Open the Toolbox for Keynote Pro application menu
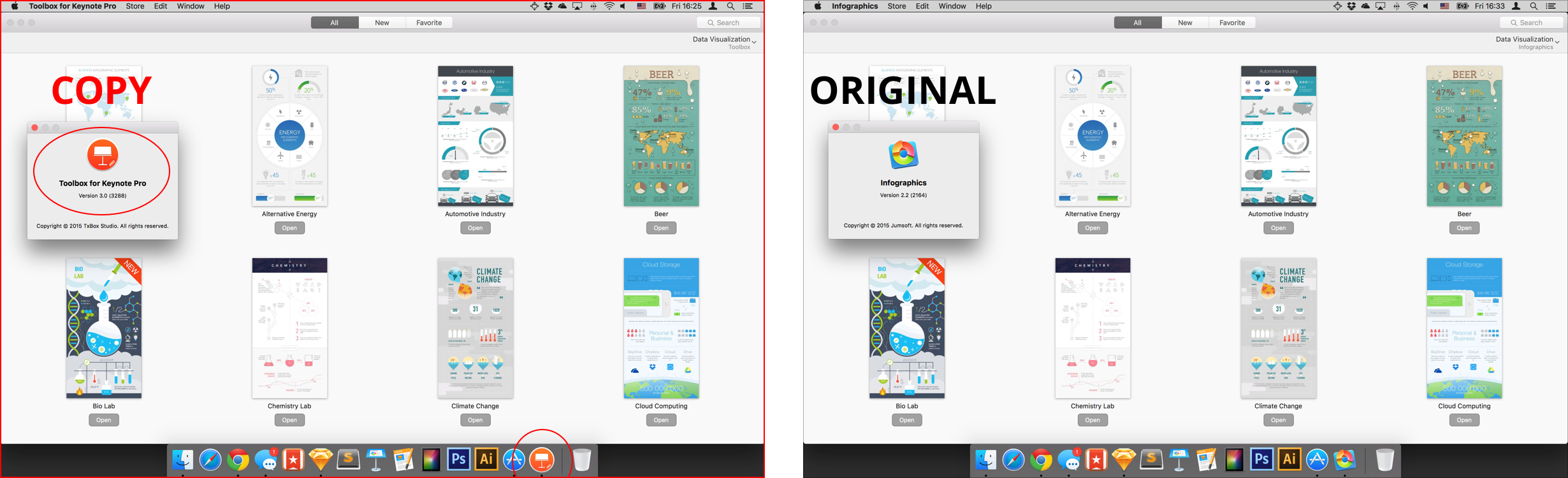This screenshot has height=478, width=1568. pos(73,6)
